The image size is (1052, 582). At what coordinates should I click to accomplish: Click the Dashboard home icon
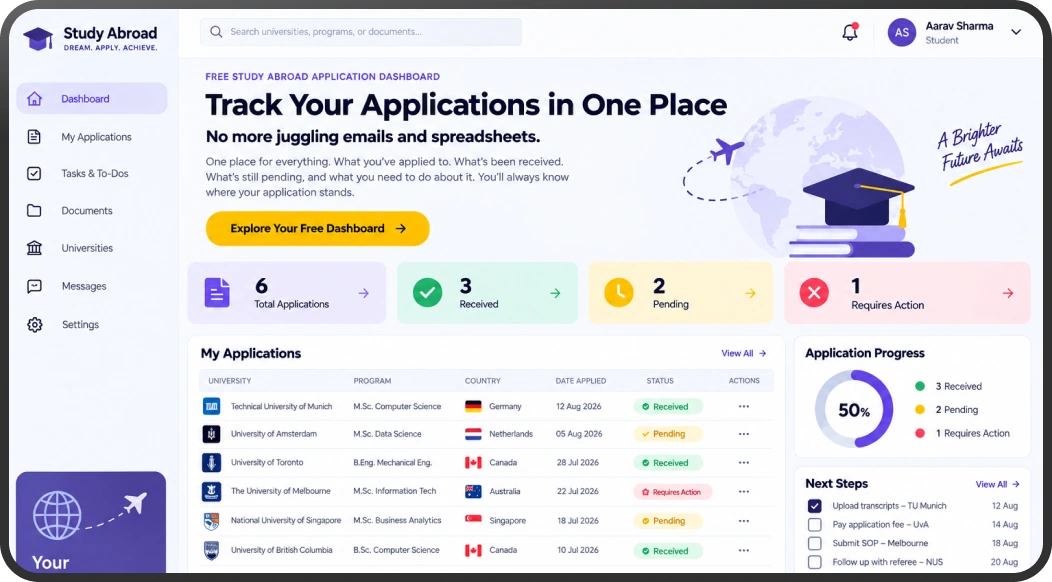[34, 99]
